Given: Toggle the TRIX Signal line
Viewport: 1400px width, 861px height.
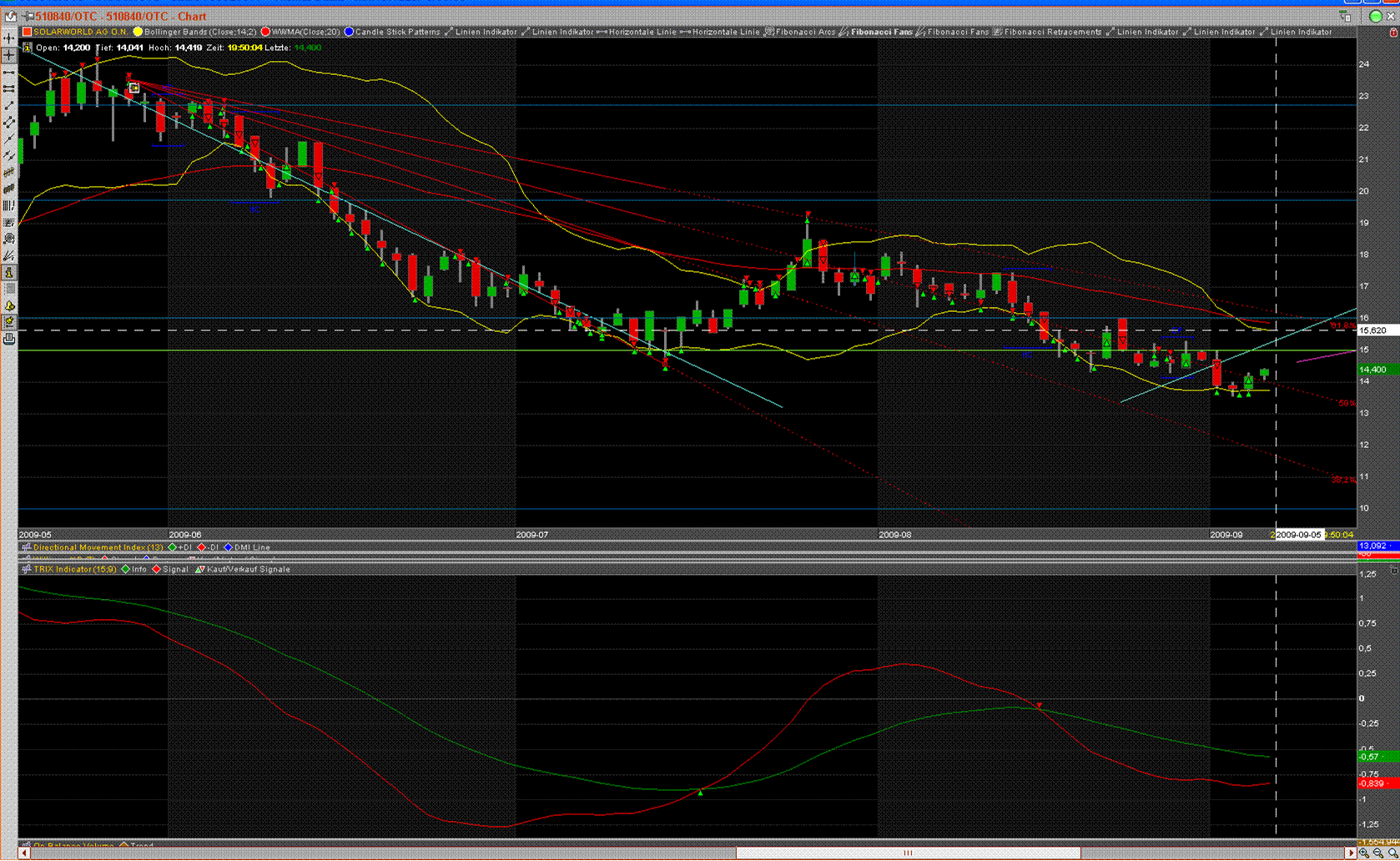Looking at the screenshot, I should (x=170, y=569).
